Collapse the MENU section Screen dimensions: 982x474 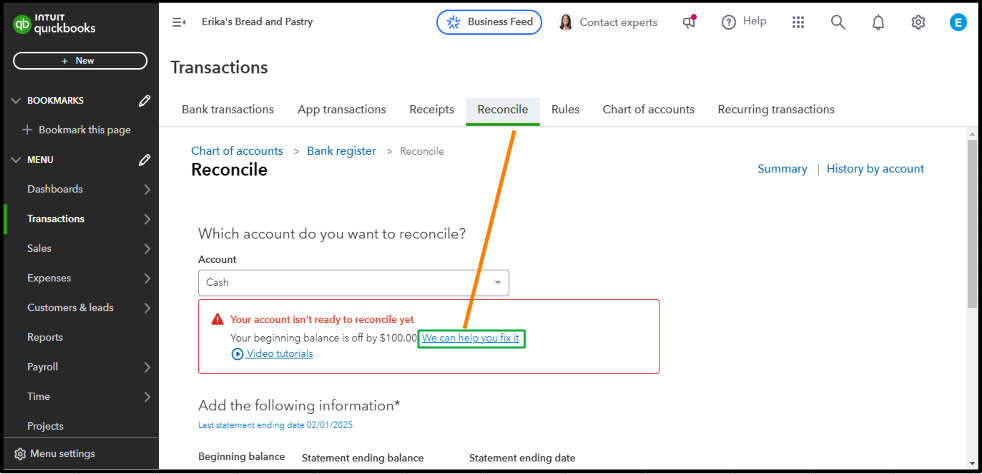pos(16,160)
